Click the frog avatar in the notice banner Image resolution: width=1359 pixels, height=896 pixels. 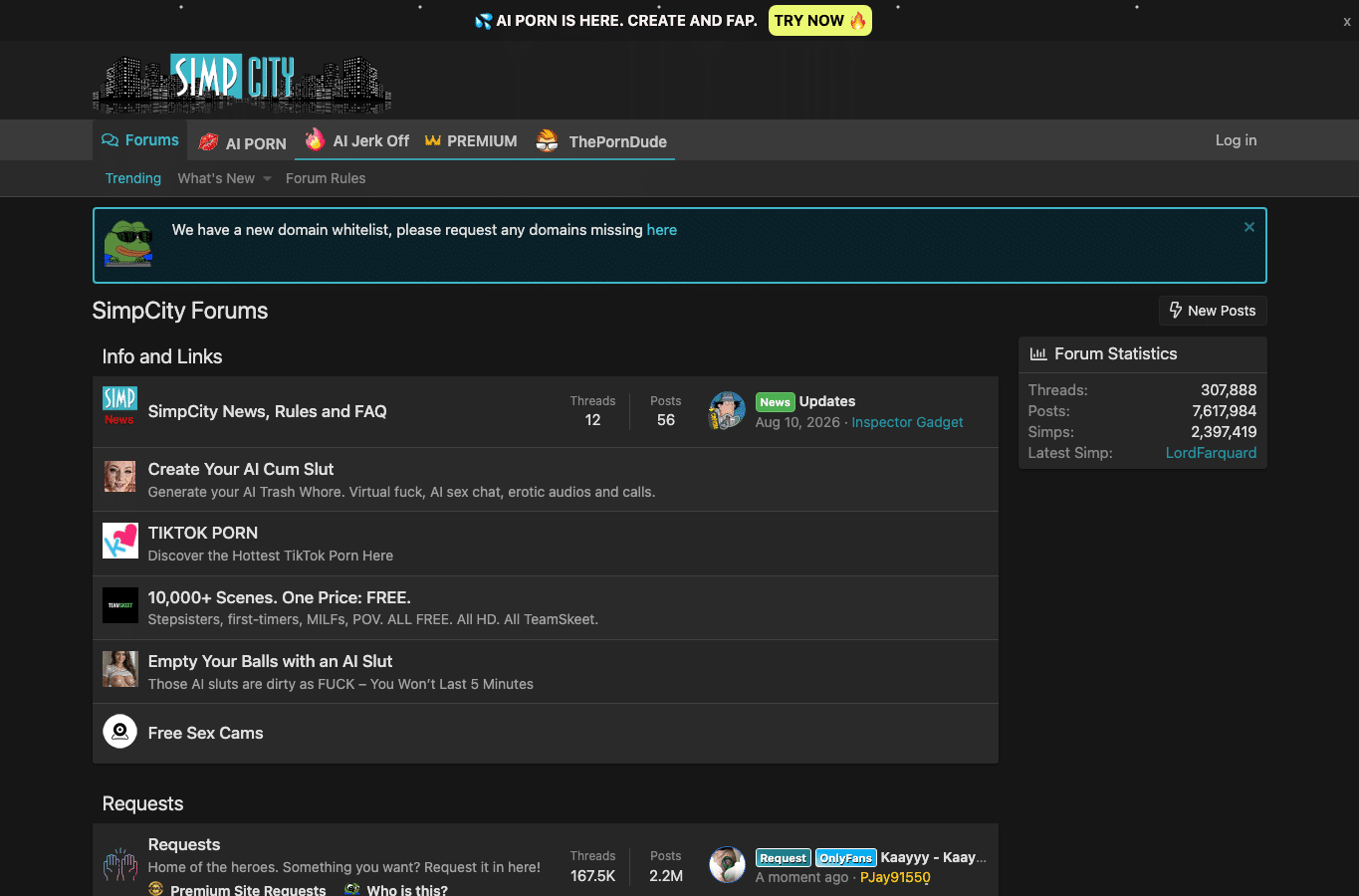click(128, 244)
